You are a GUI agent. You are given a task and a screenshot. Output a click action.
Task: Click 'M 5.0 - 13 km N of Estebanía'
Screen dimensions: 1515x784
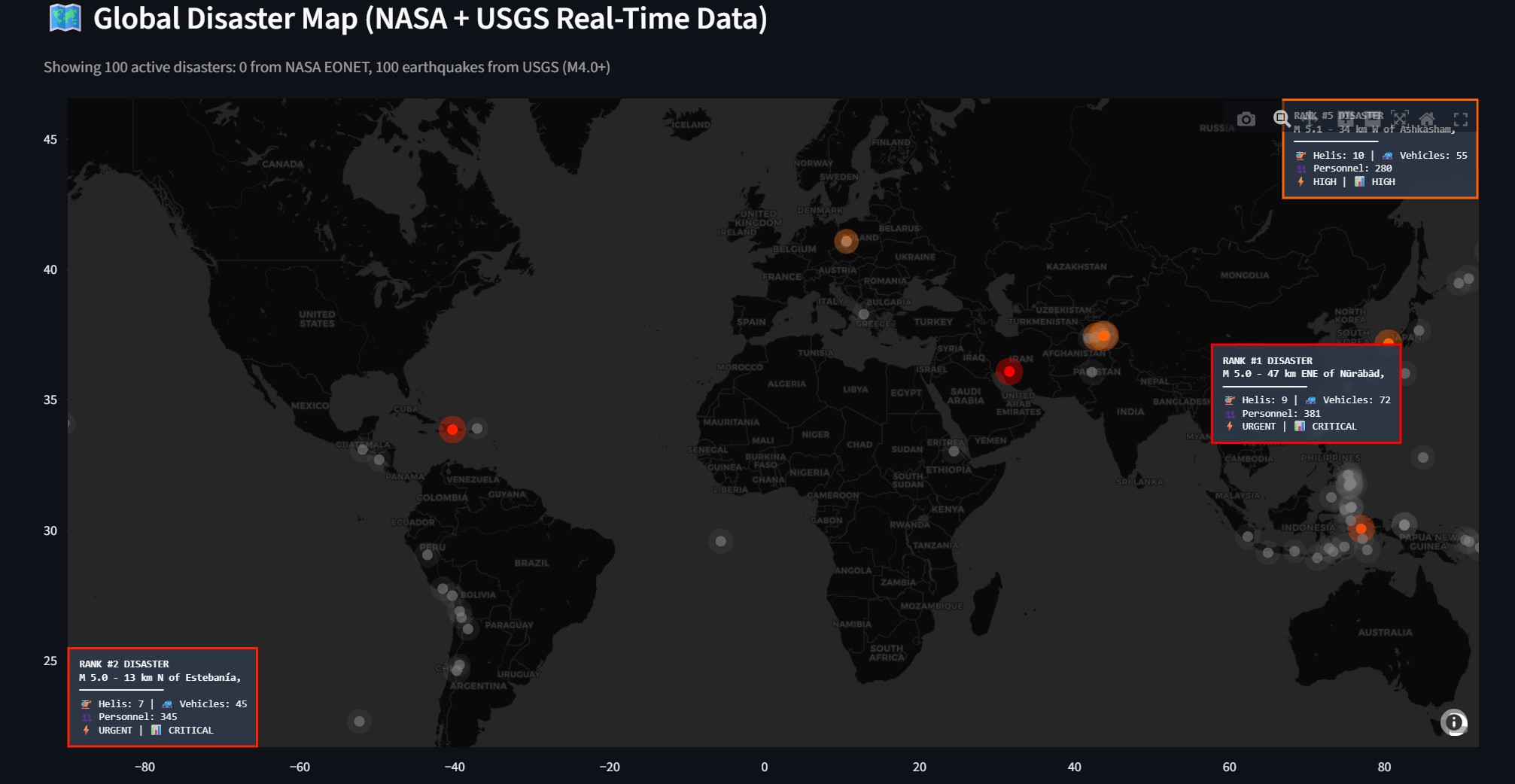160,678
